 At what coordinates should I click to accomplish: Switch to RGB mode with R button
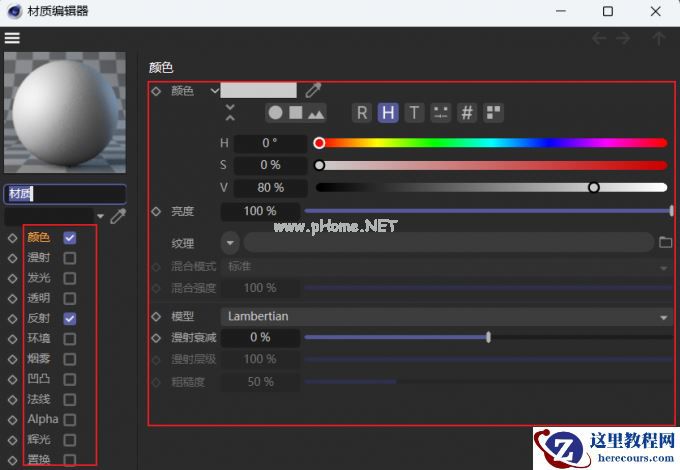[x=362, y=113]
